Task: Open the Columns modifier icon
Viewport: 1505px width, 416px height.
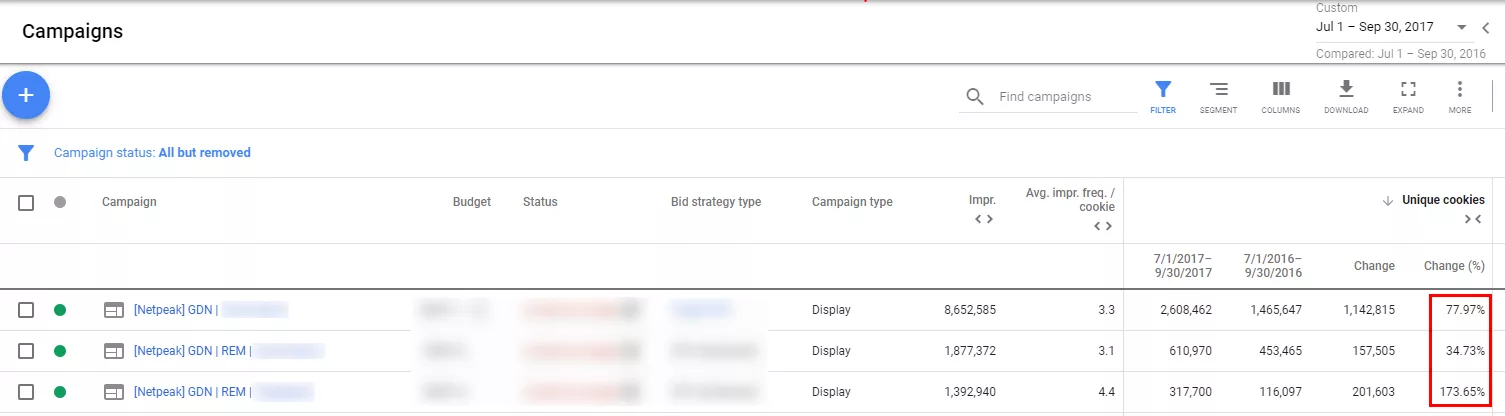Action: (x=1280, y=97)
